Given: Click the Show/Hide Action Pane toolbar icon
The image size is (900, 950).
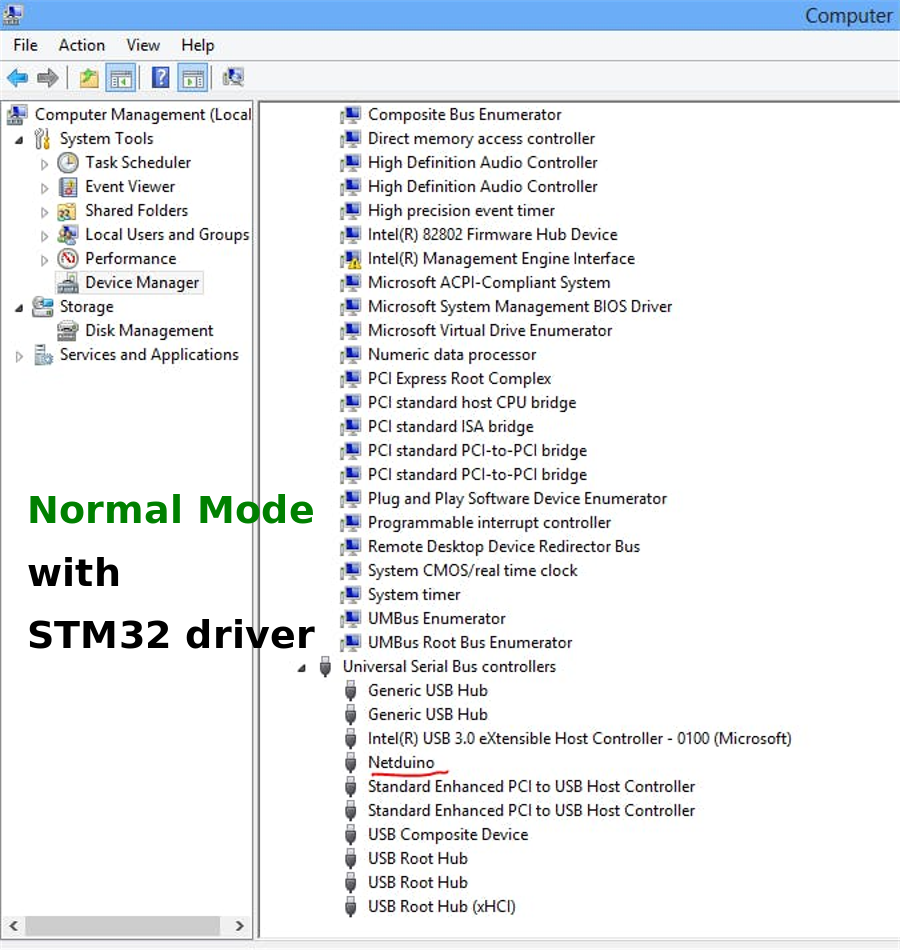Looking at the screenshot, I should click(192, 77).
